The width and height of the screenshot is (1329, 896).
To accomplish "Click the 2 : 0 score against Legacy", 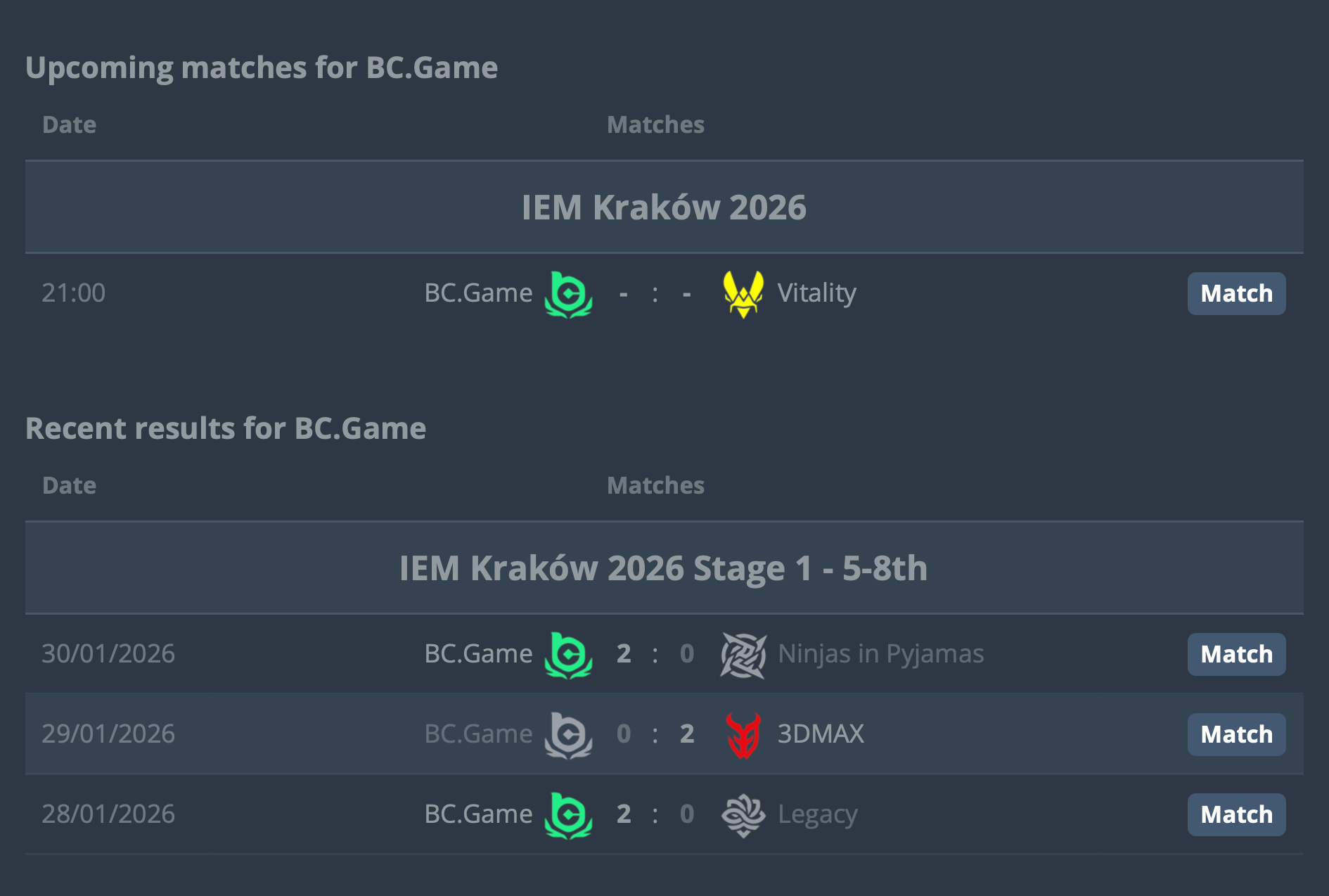I will 655,814.
